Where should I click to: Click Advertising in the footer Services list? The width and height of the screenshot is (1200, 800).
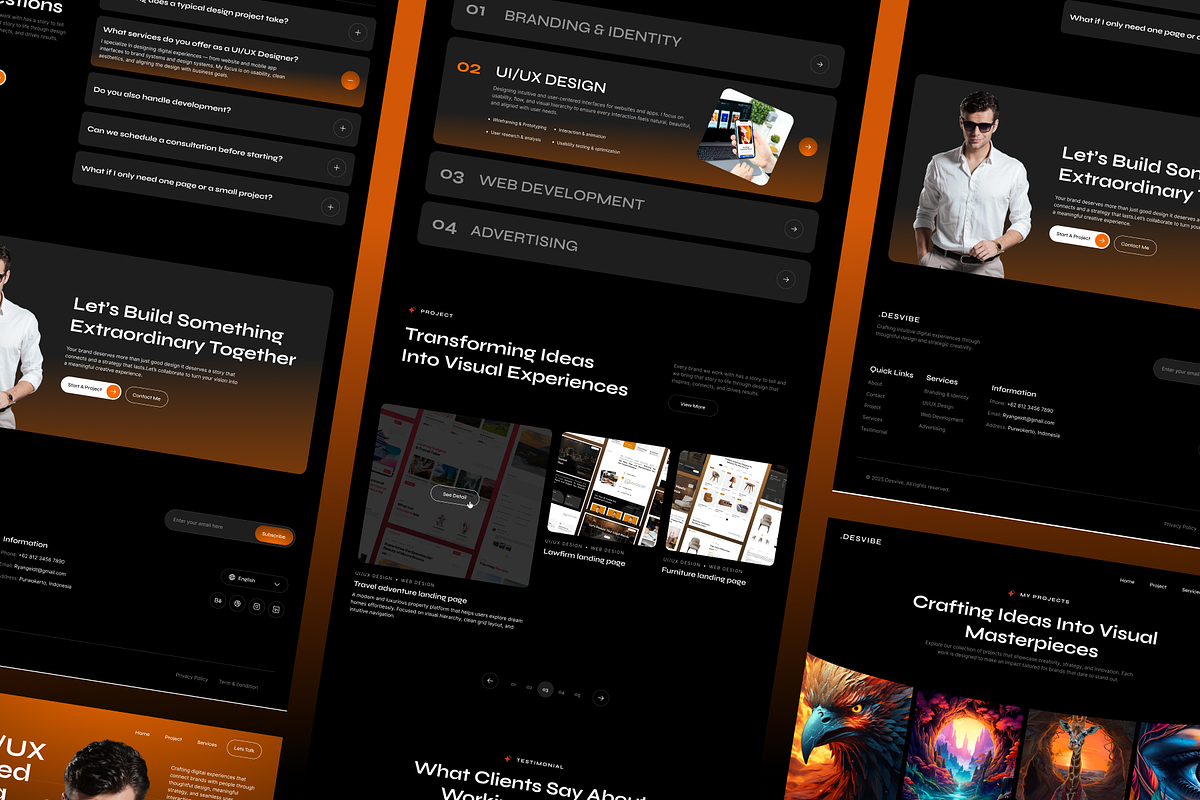(x=932, y=428)
